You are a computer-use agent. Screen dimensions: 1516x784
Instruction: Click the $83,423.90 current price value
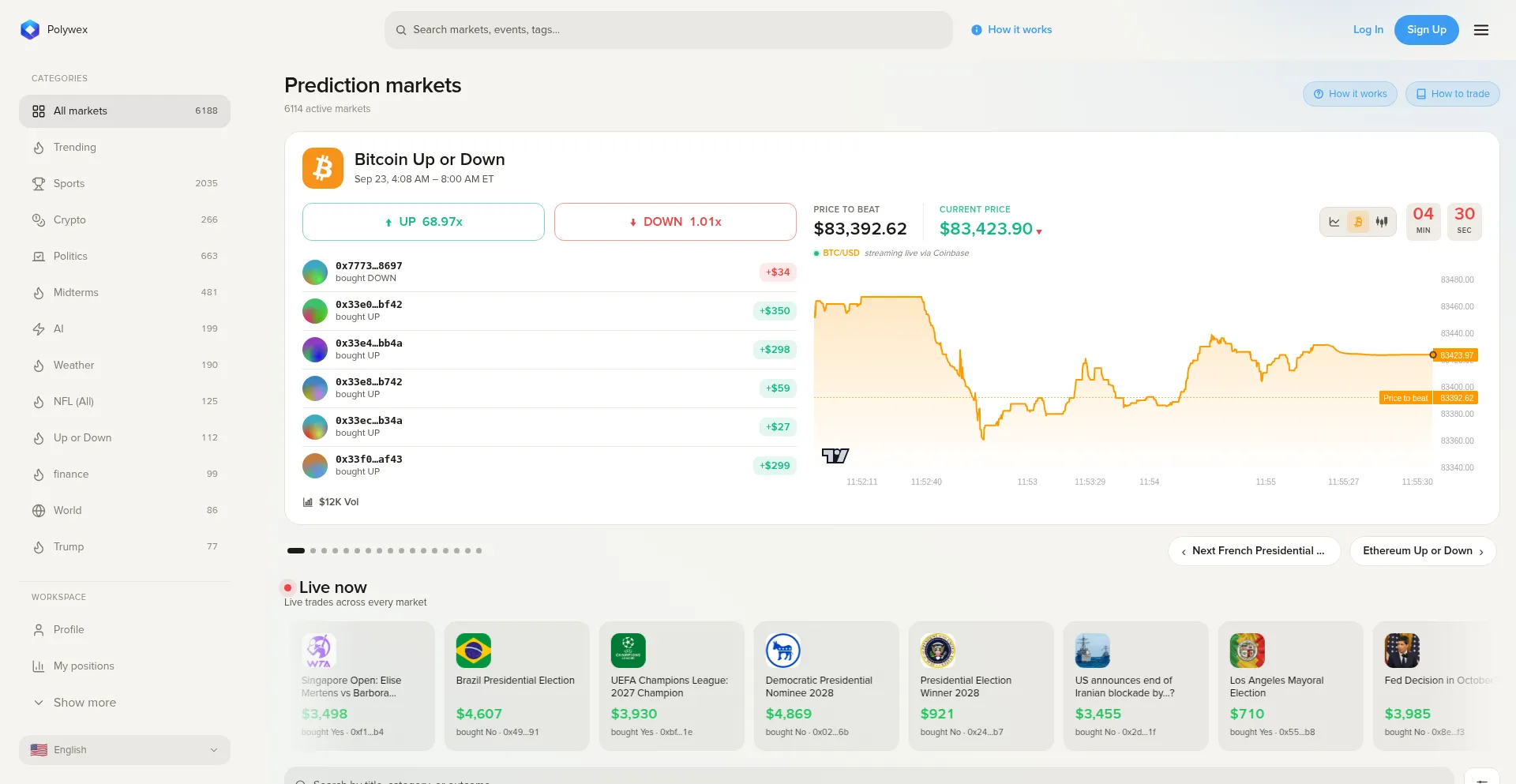[x=986, y=229]
